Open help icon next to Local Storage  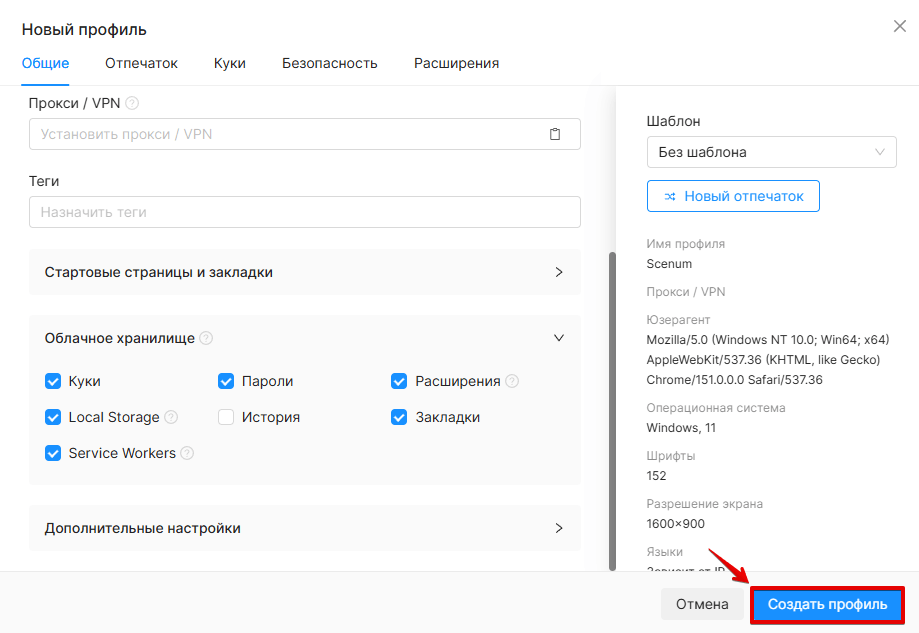click(x=171, y=417)
